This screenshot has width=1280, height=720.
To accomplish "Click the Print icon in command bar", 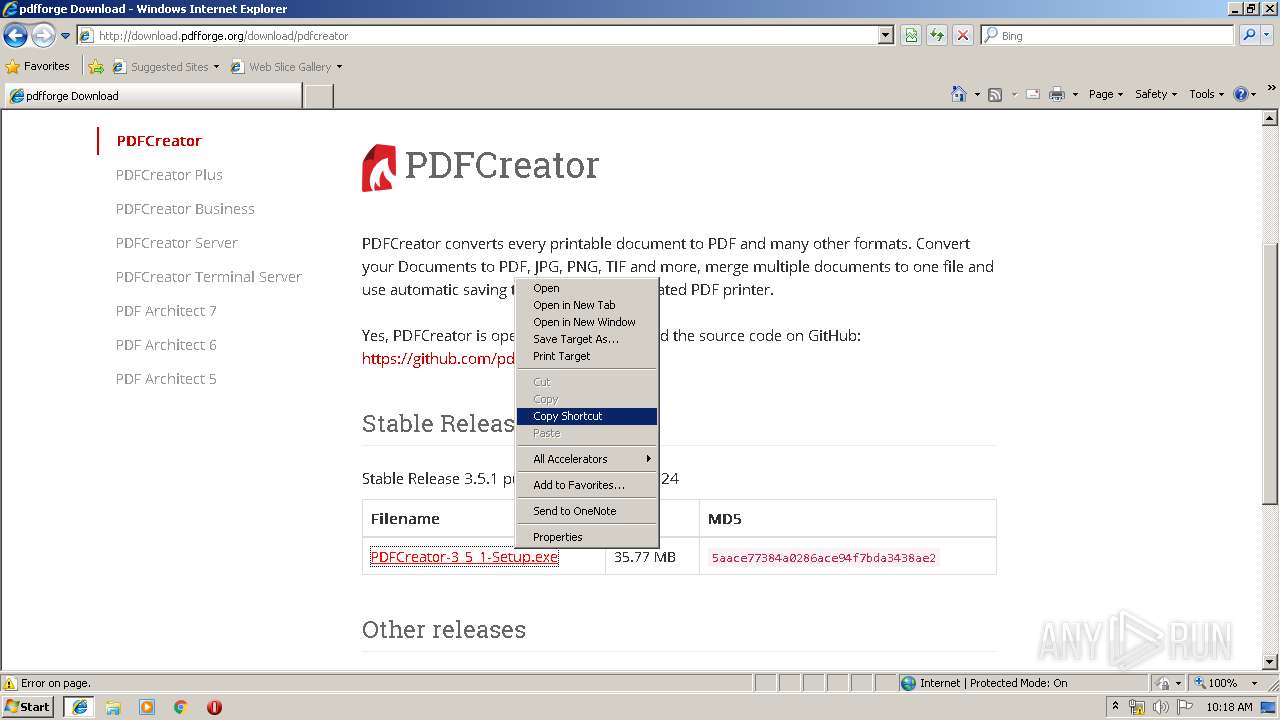I will click(1057, 94).
